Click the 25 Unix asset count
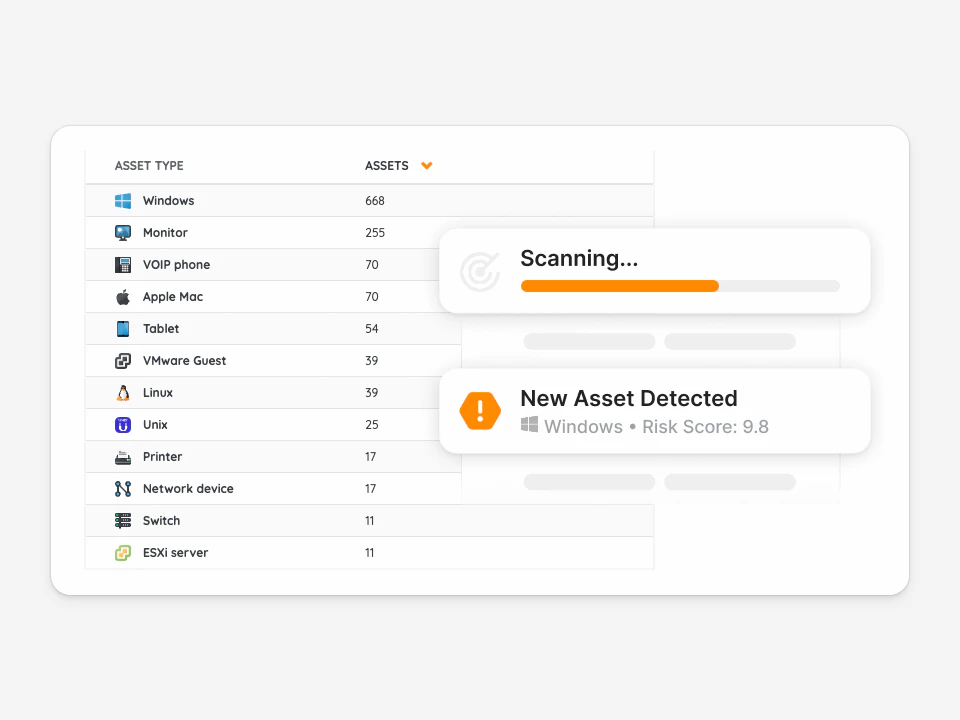 coord(372,424)
